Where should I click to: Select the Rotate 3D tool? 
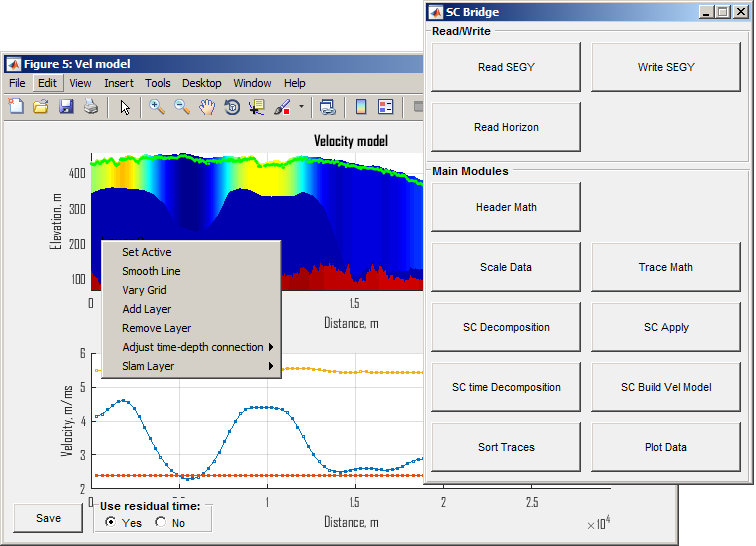pyautogui.click(x=232, y=107)
